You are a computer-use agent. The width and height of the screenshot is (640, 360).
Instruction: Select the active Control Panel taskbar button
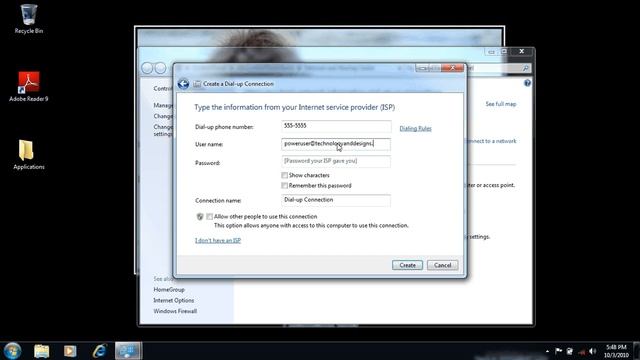point(128,351)
